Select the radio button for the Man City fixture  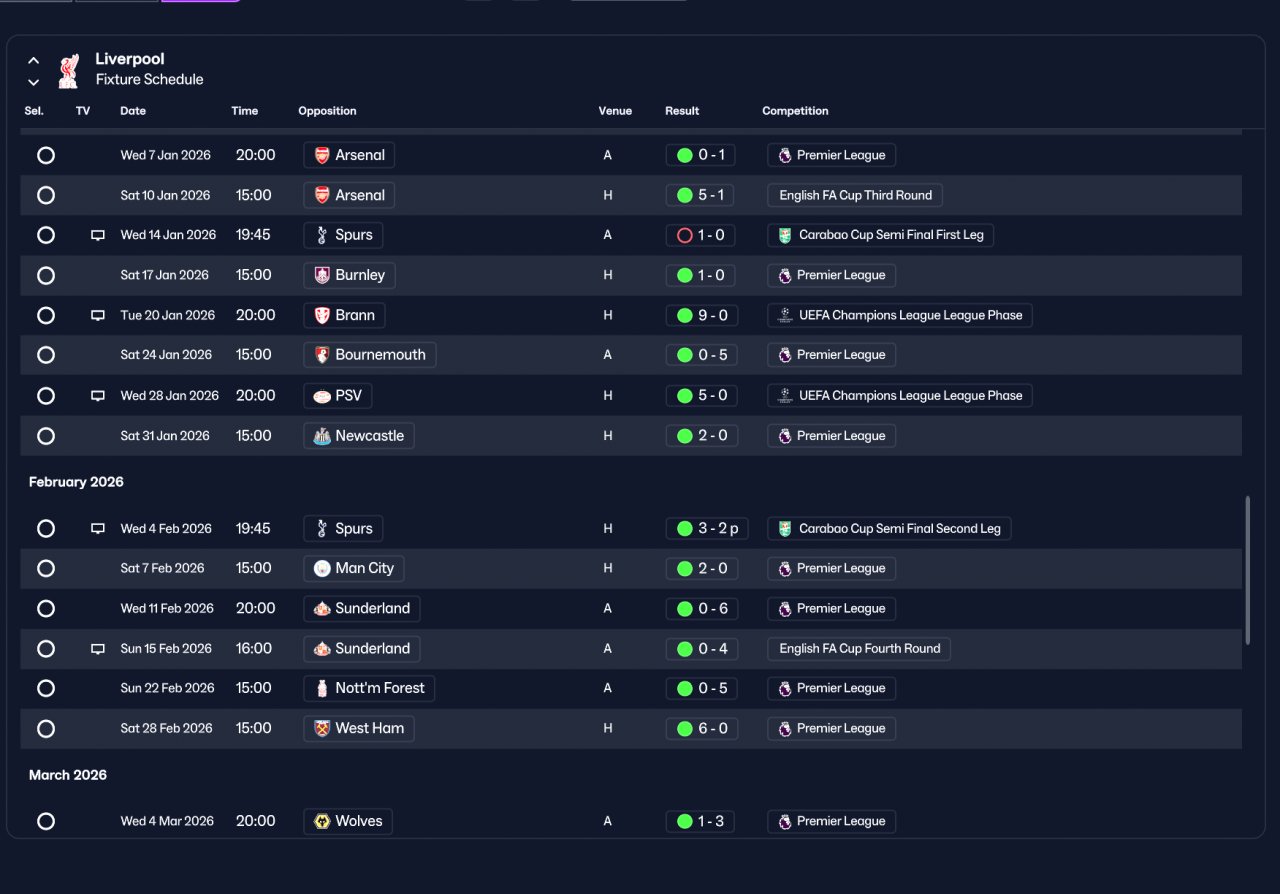[x=46, y=568]
